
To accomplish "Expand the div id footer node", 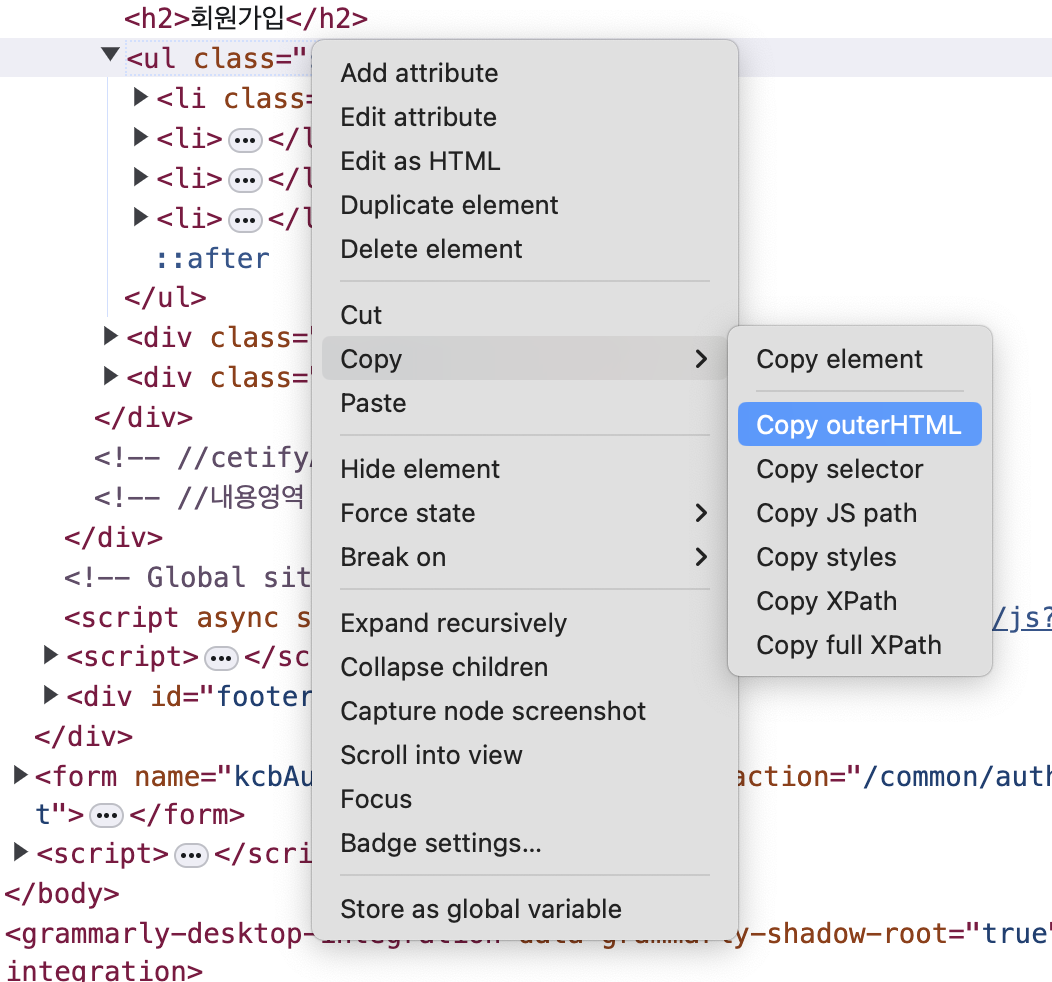I will point(50,695).
